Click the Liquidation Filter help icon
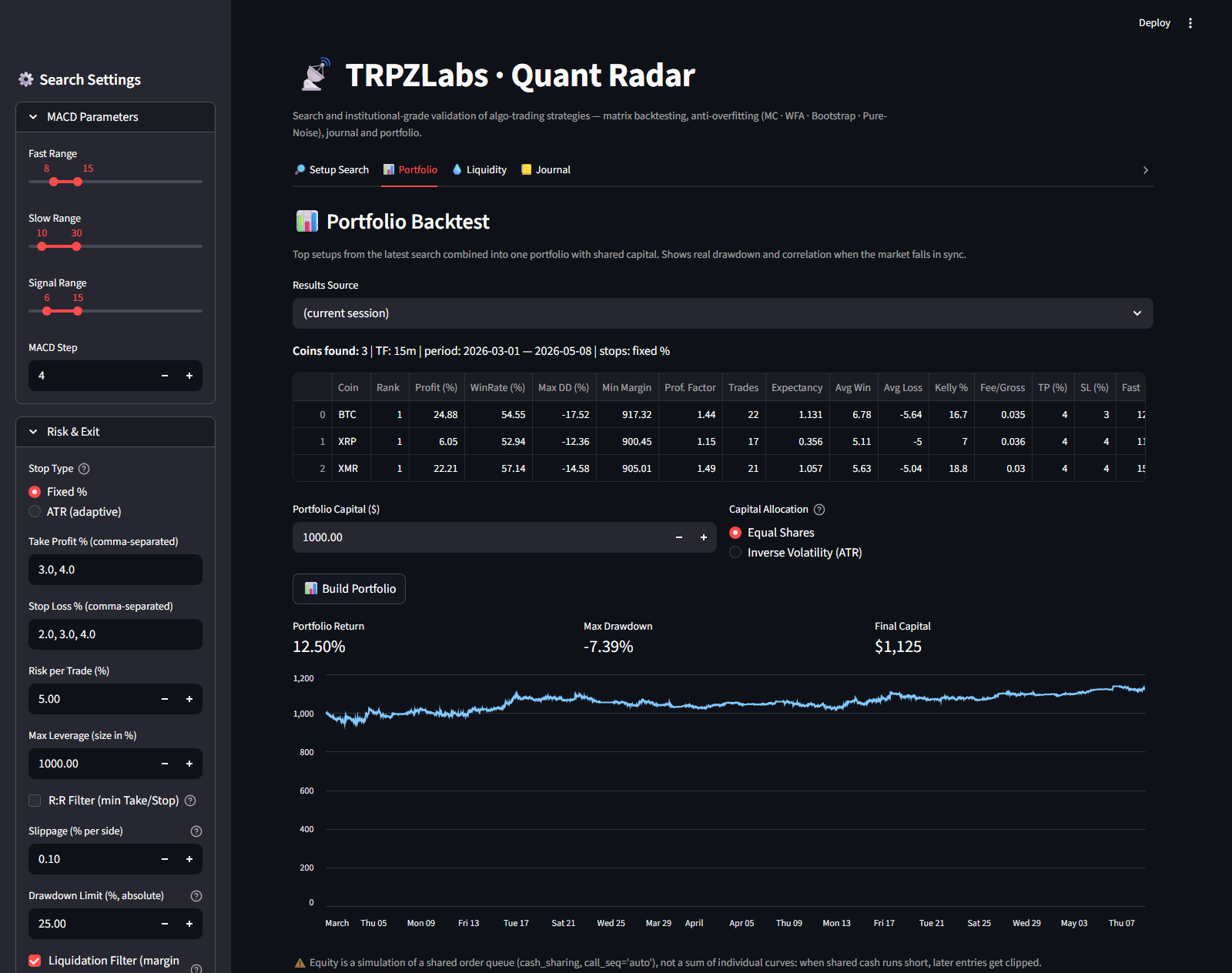Screen dimensions: 1232x973 click(x=196, y=969)
